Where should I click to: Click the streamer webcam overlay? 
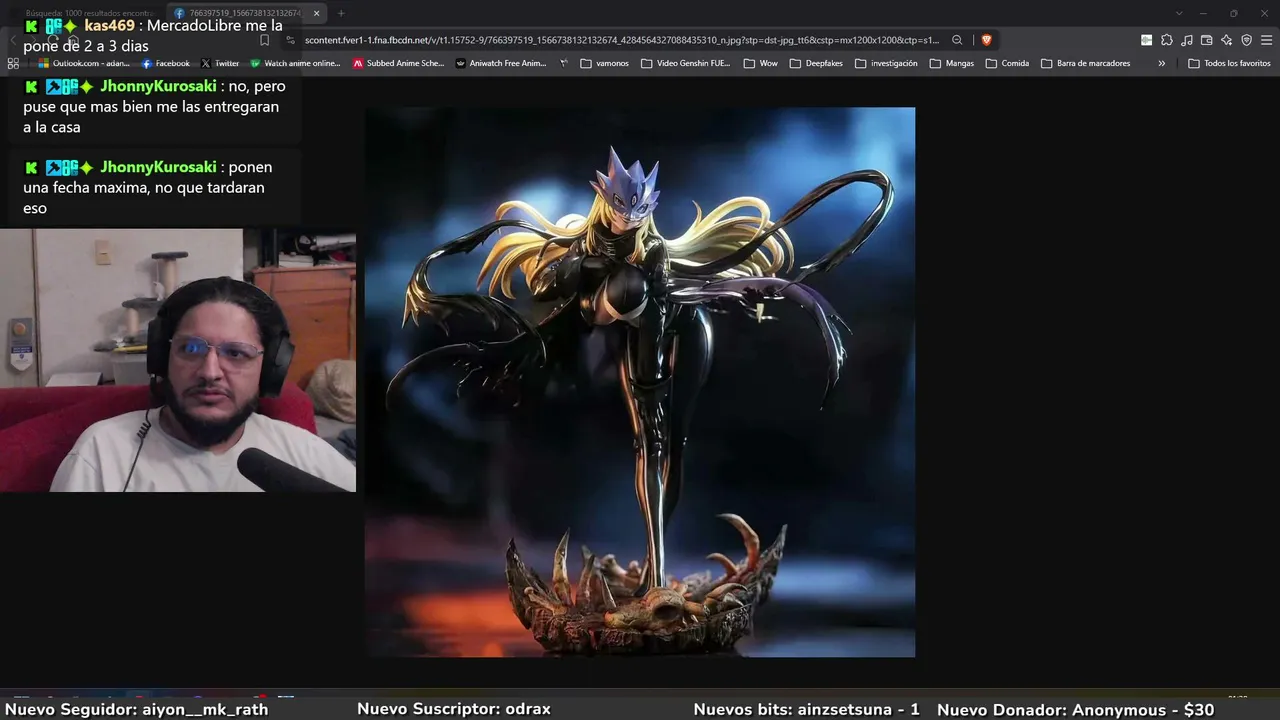pos(178,360)
